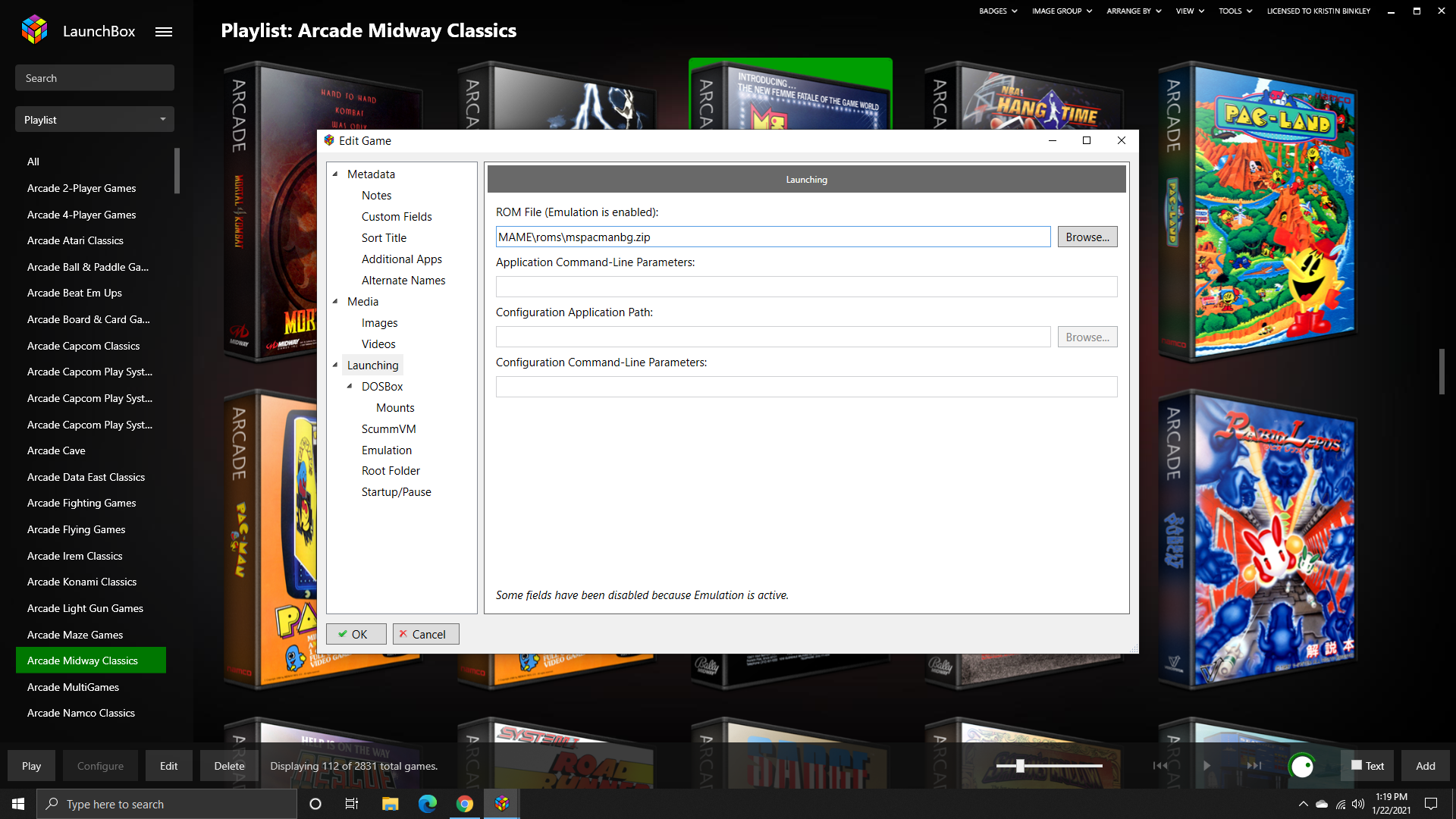1456x819 pixels.
Task: Click the Delete button in bottom bar
Action: click(229, 766)
